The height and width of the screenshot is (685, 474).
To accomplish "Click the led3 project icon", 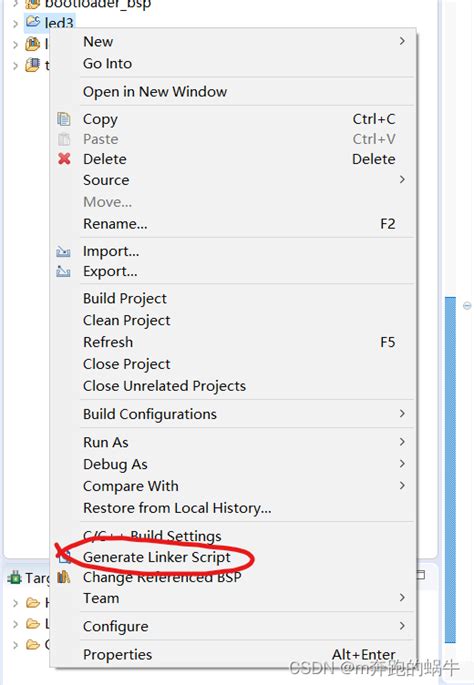I will (33, 21).
